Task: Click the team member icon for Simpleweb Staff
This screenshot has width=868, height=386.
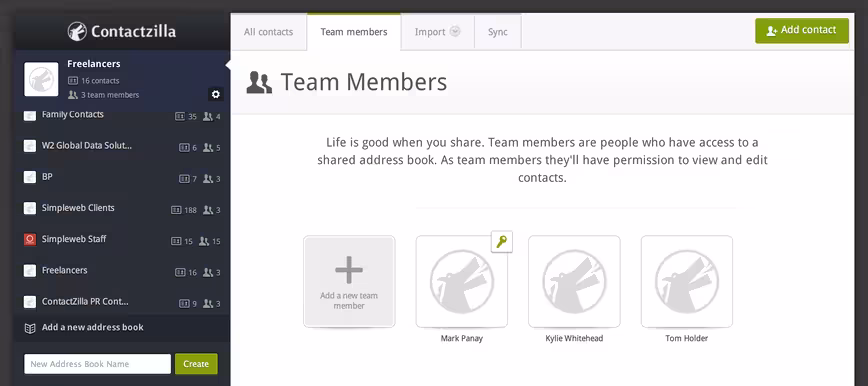Action: click(204, 241)
